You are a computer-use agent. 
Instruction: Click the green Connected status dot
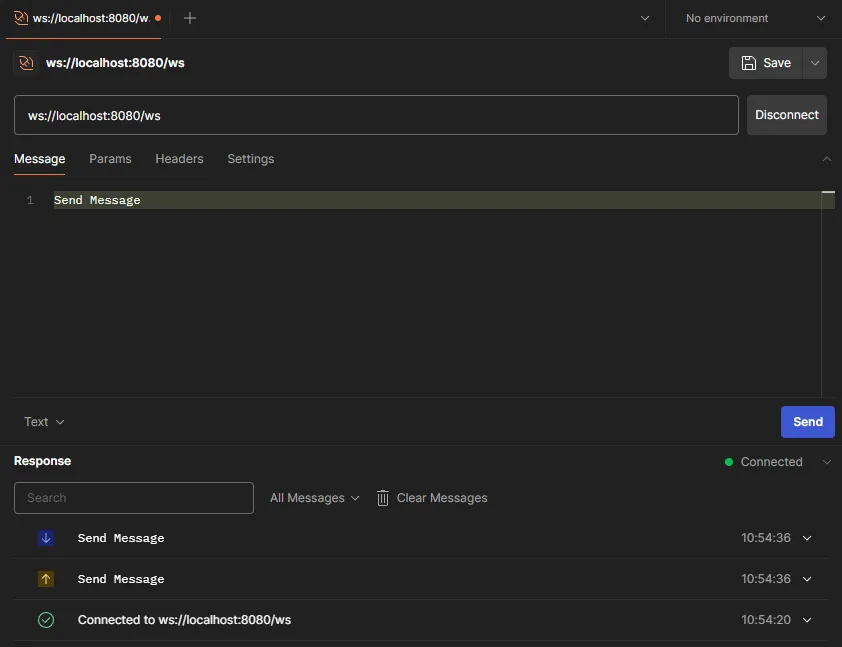pos(729,462)
